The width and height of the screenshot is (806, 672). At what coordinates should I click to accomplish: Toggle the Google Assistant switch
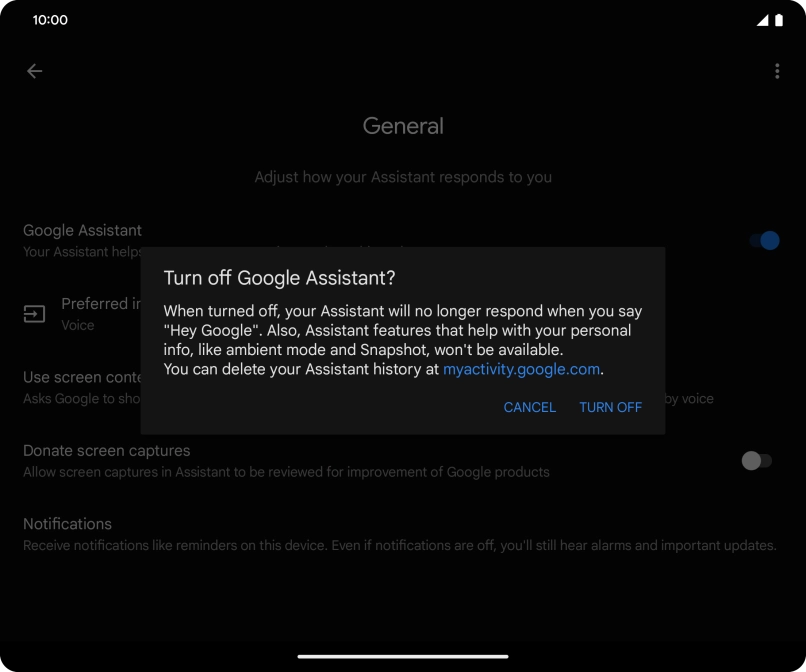763,241
